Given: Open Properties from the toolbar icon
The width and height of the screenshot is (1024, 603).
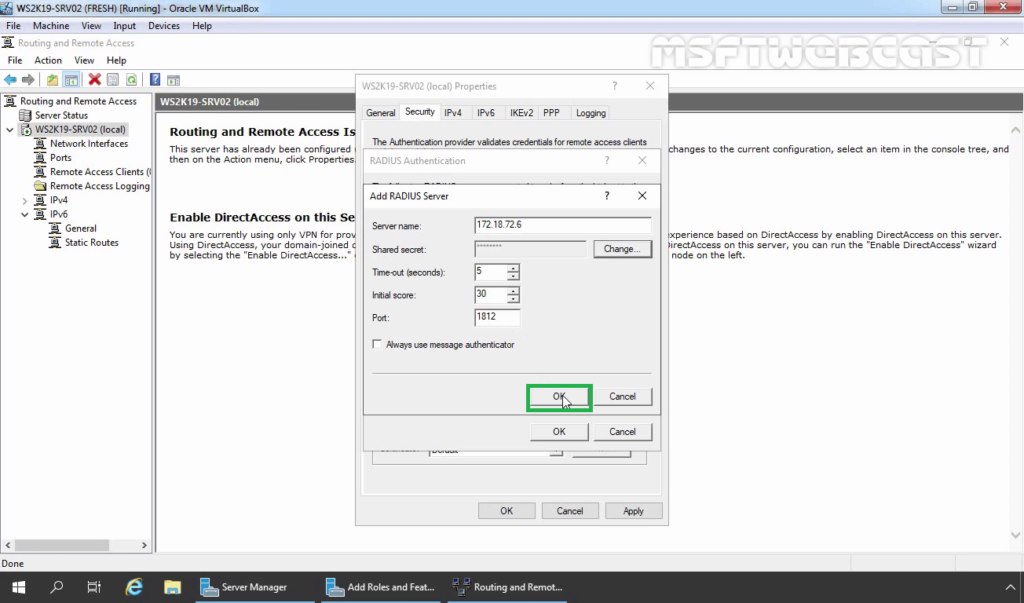Looking at the screenshot, I should pos(113,80).
